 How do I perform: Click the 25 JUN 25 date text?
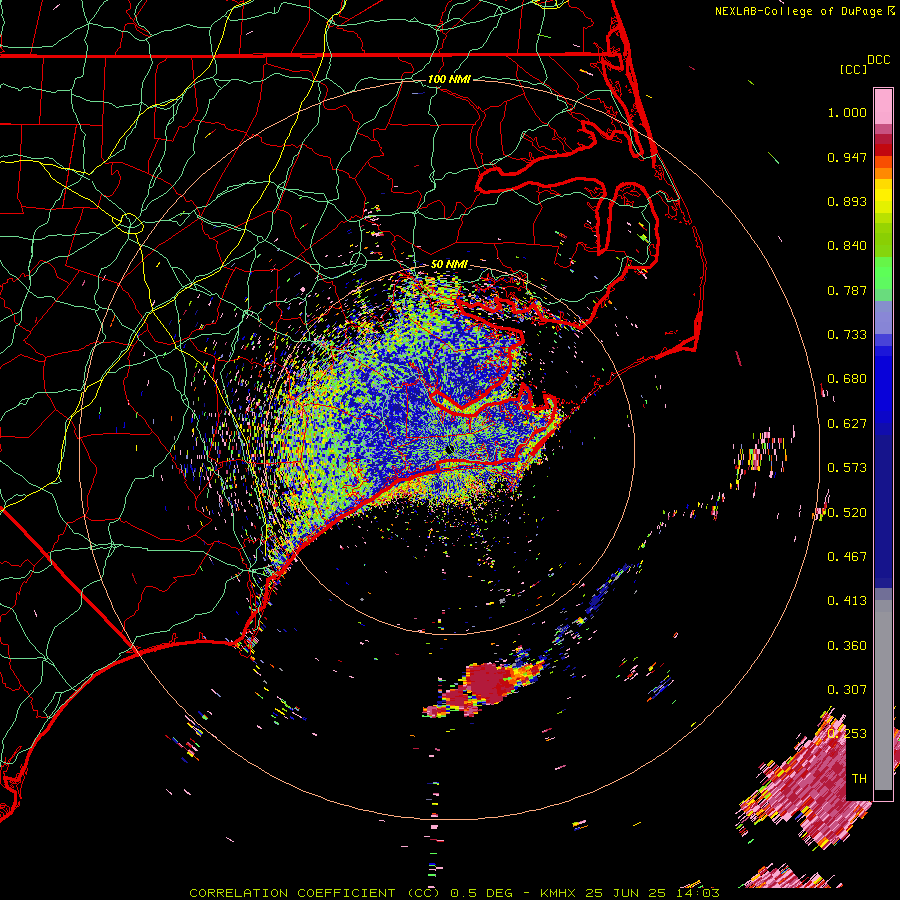click(625, 893)
